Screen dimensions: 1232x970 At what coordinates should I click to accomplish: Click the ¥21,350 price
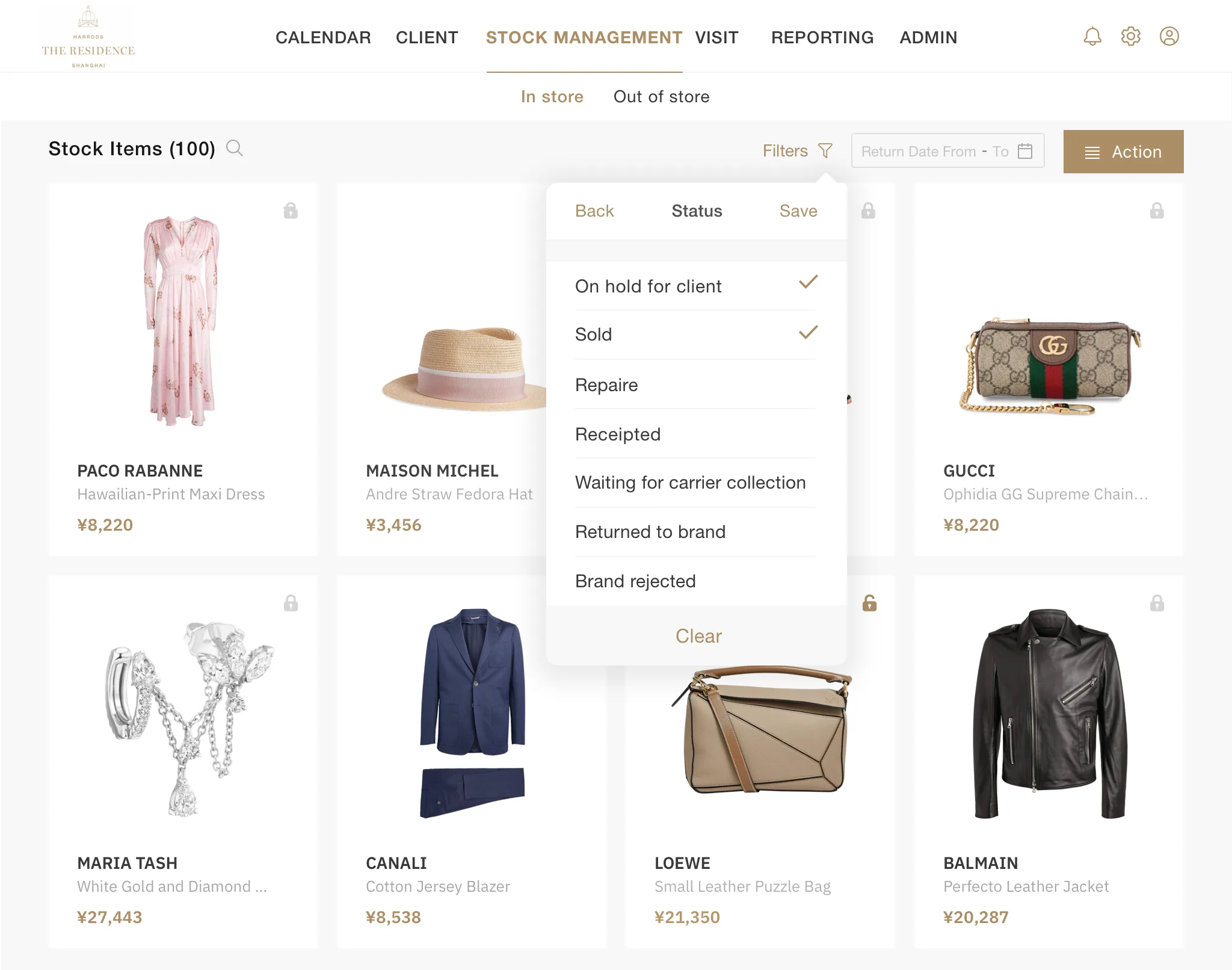point(687,917)
